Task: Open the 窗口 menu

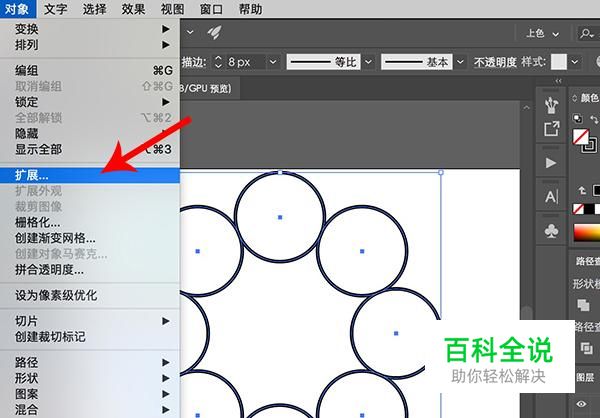Action: click(x=211, y=9)
